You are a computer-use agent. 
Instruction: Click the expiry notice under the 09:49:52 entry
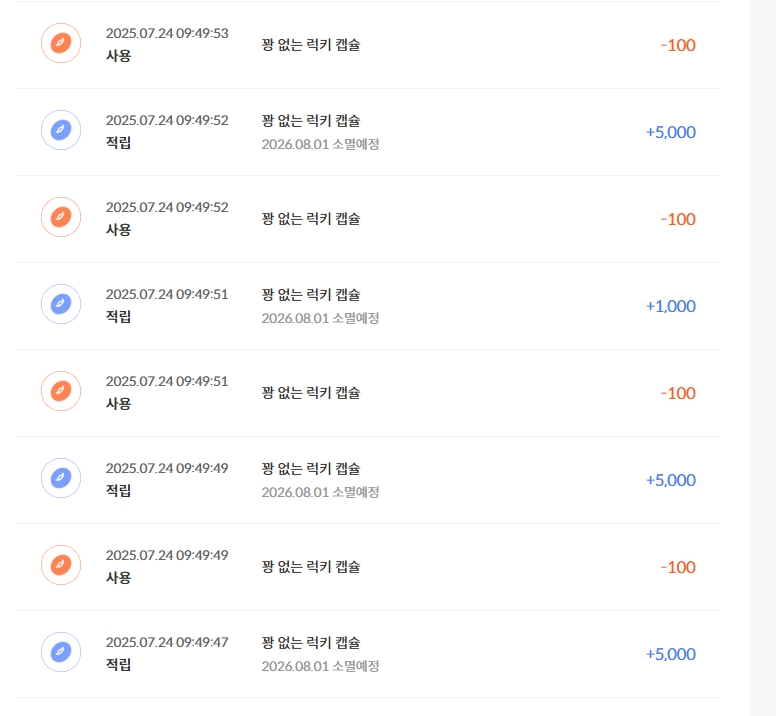click(320, 144)
